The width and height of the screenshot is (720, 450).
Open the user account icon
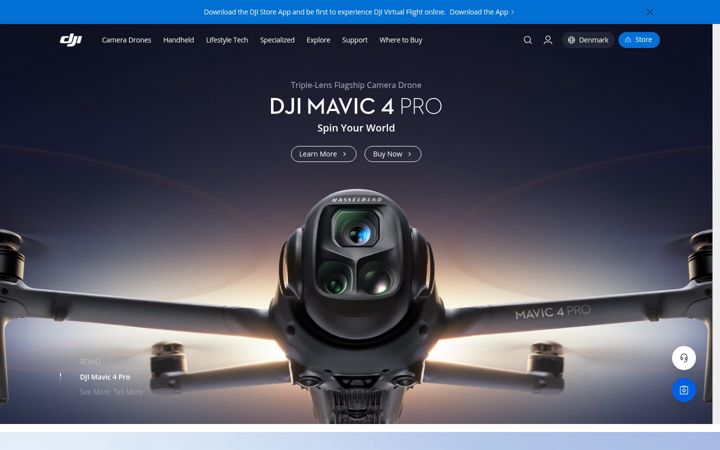pyautogui.click(x=548, y=40)
